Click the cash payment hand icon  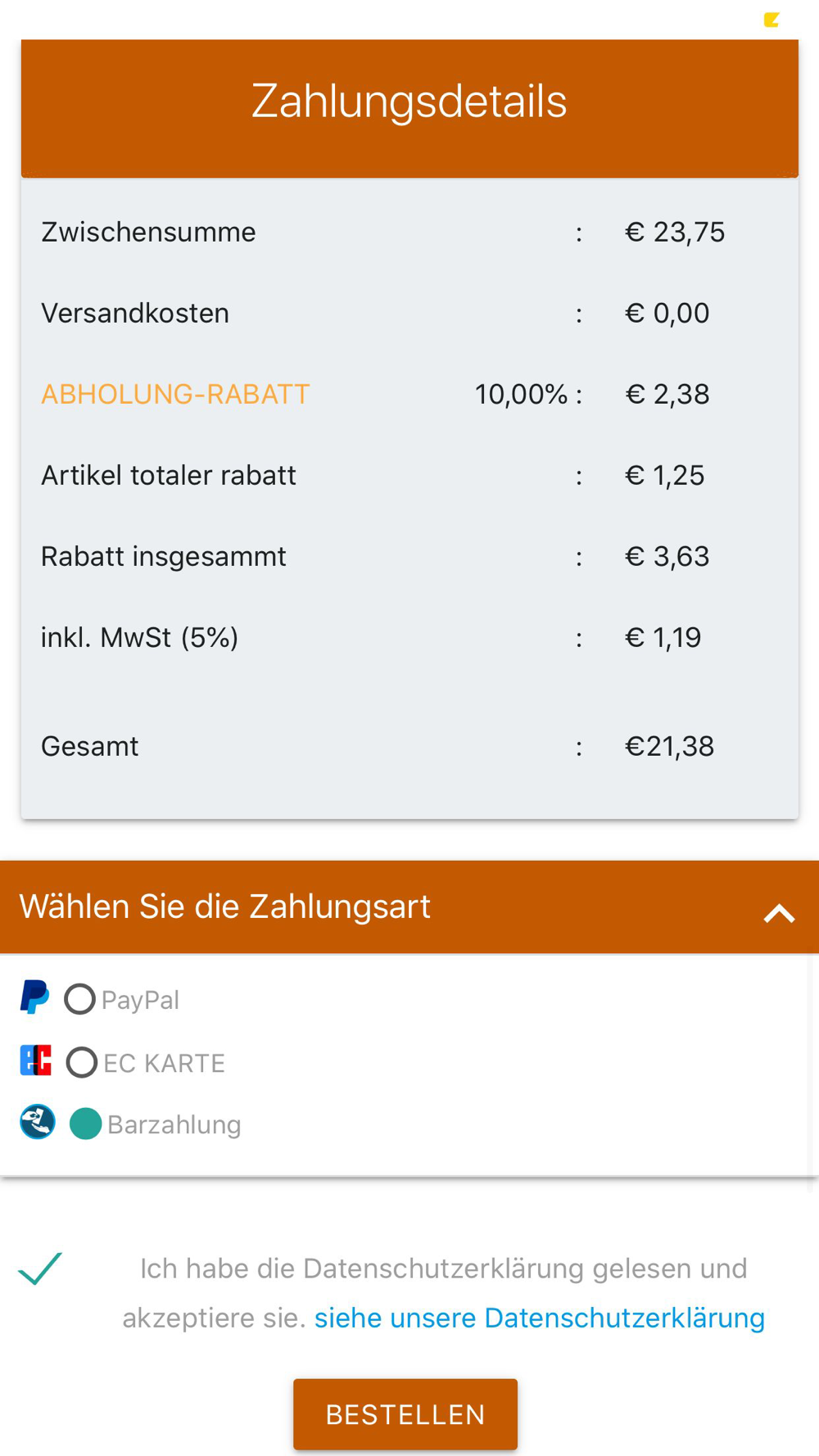(38, 1122)
